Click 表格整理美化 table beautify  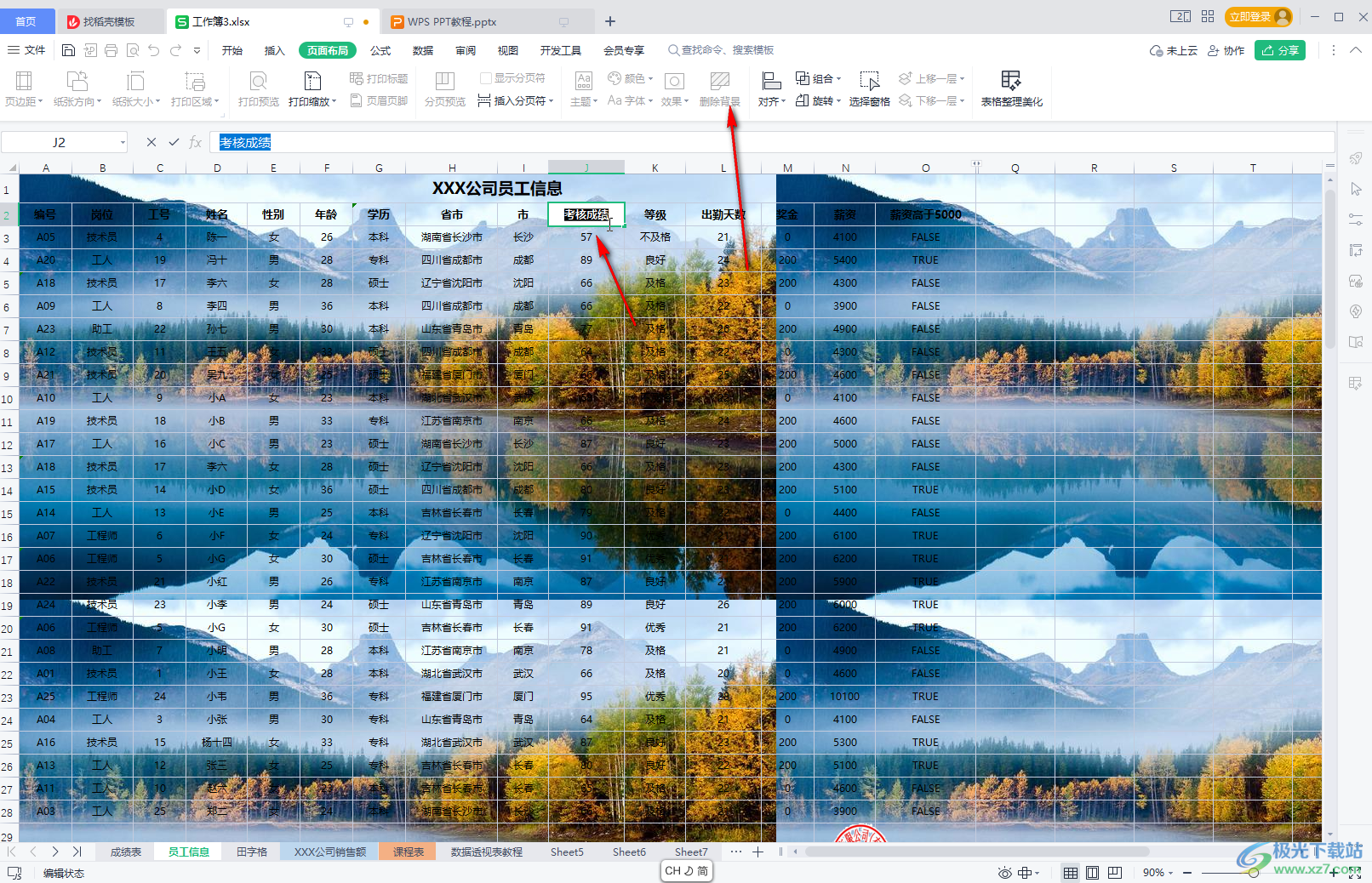pyautogui.click(x=1011, y=88)
